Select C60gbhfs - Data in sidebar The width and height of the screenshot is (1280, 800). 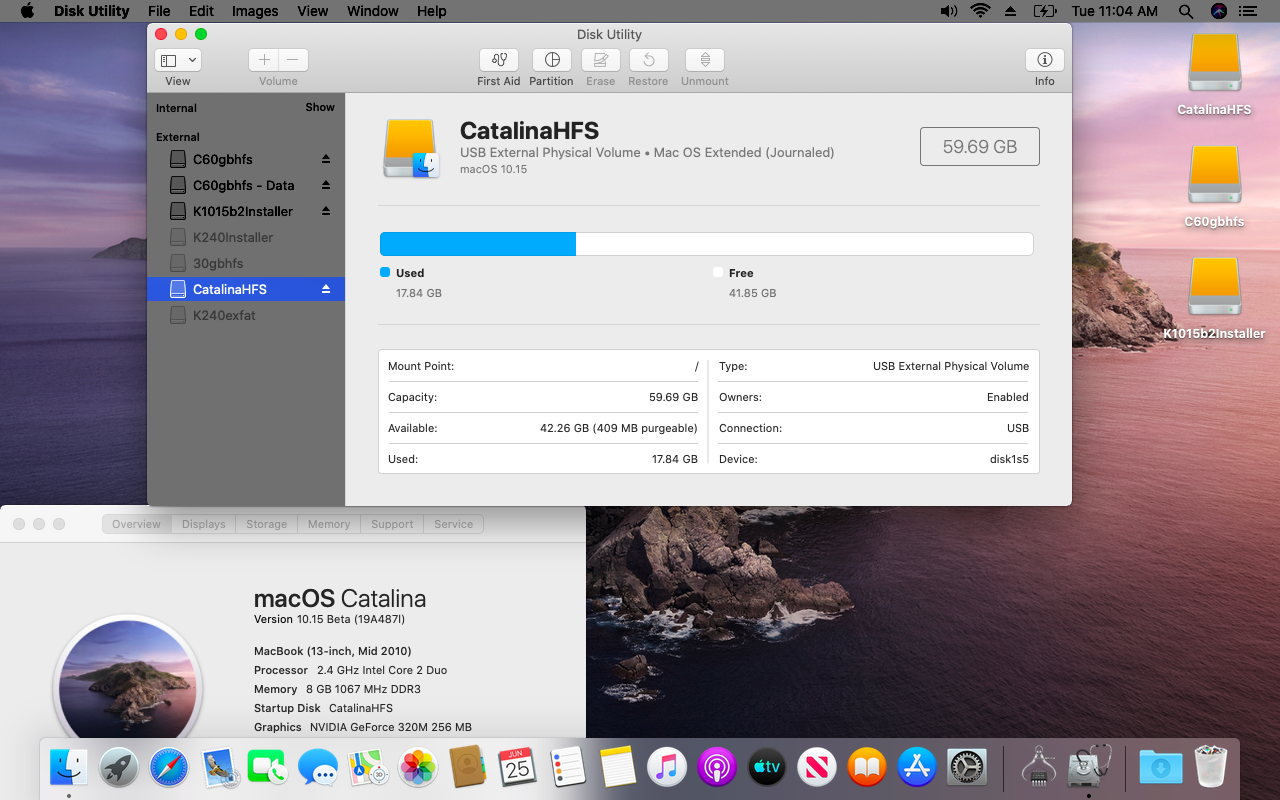point(246,185)
